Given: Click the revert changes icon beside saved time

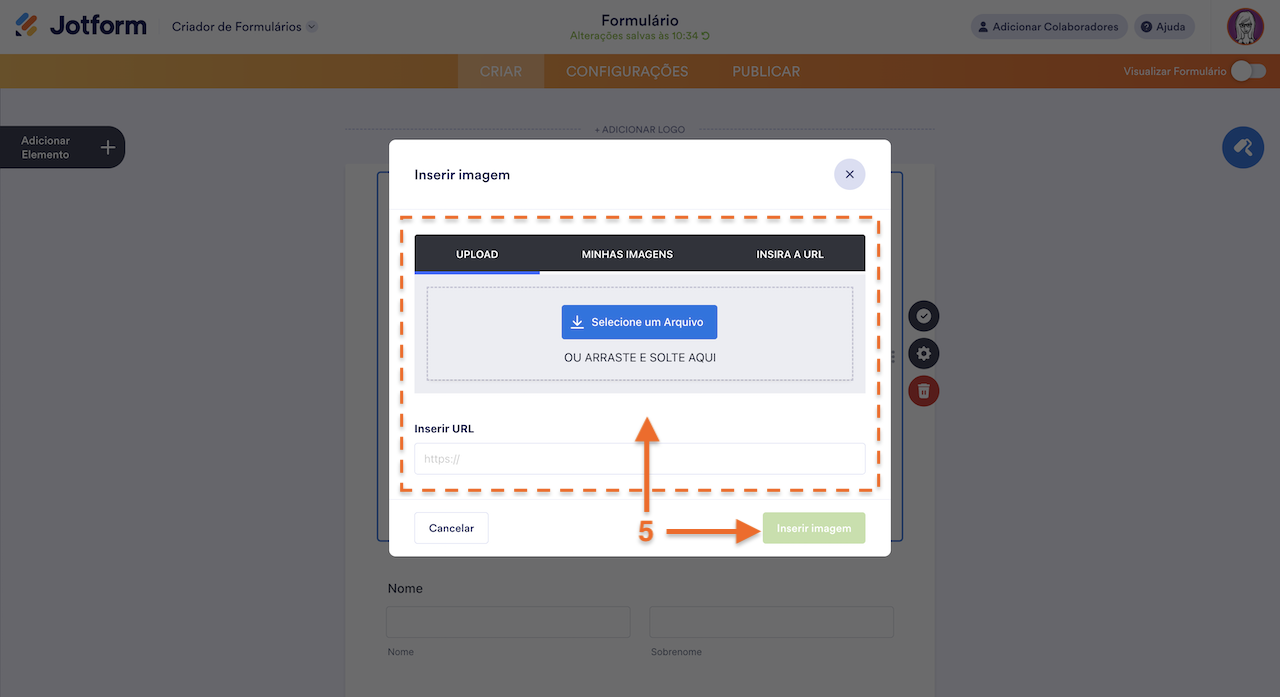Looking at the screenshot, I should tap(706, 36).
